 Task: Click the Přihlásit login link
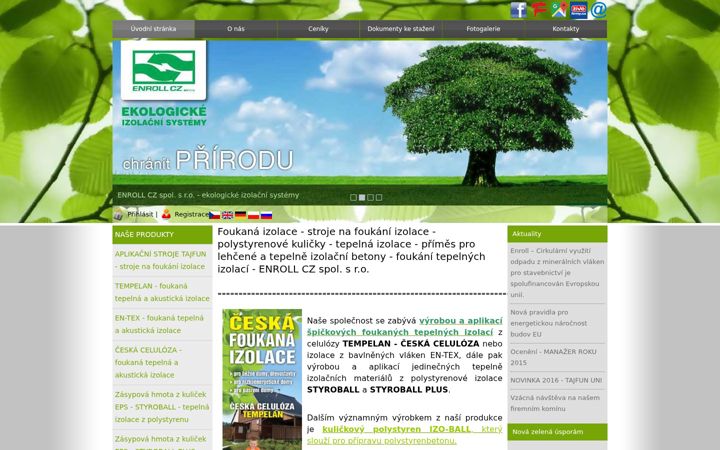140,214
